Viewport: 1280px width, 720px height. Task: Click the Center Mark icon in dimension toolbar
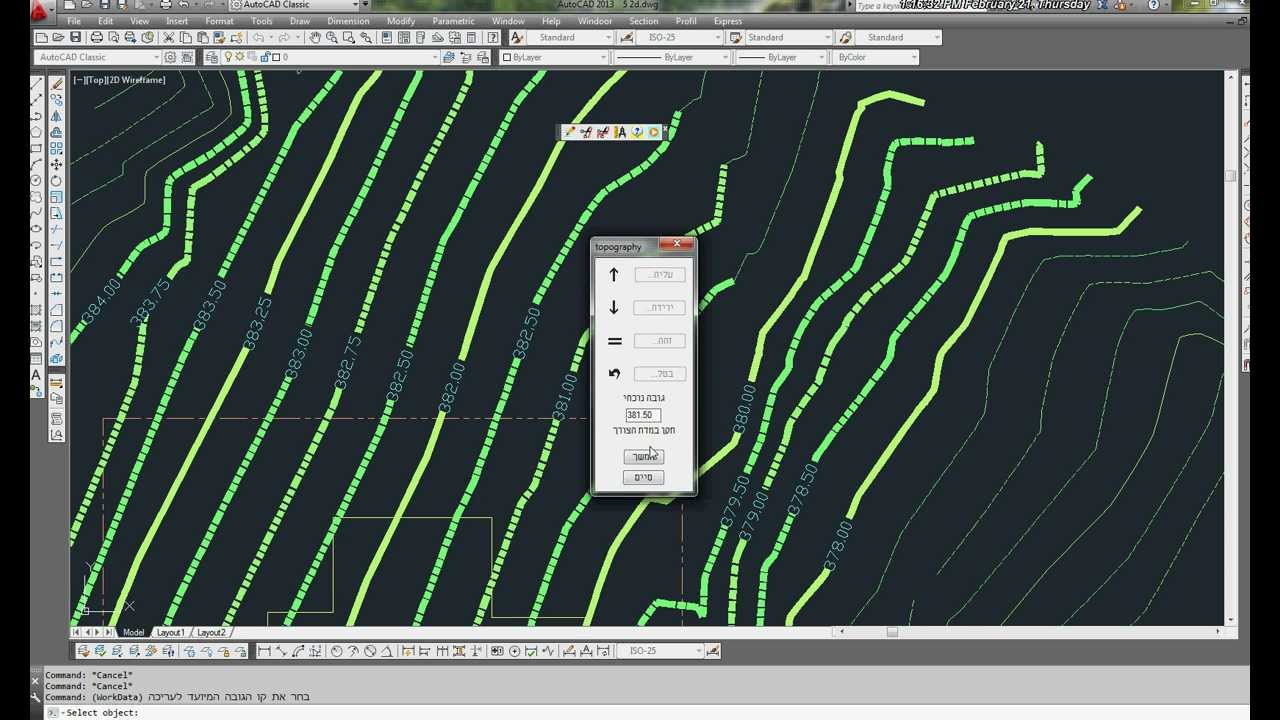514,651
